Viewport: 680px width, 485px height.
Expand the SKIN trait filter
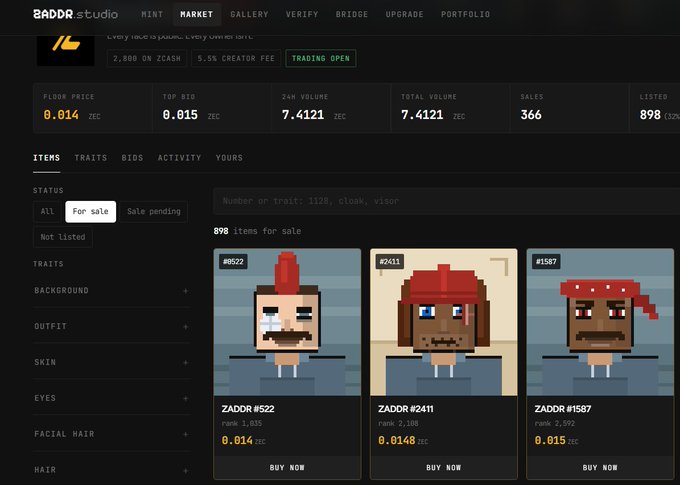(x=111, y=362)
